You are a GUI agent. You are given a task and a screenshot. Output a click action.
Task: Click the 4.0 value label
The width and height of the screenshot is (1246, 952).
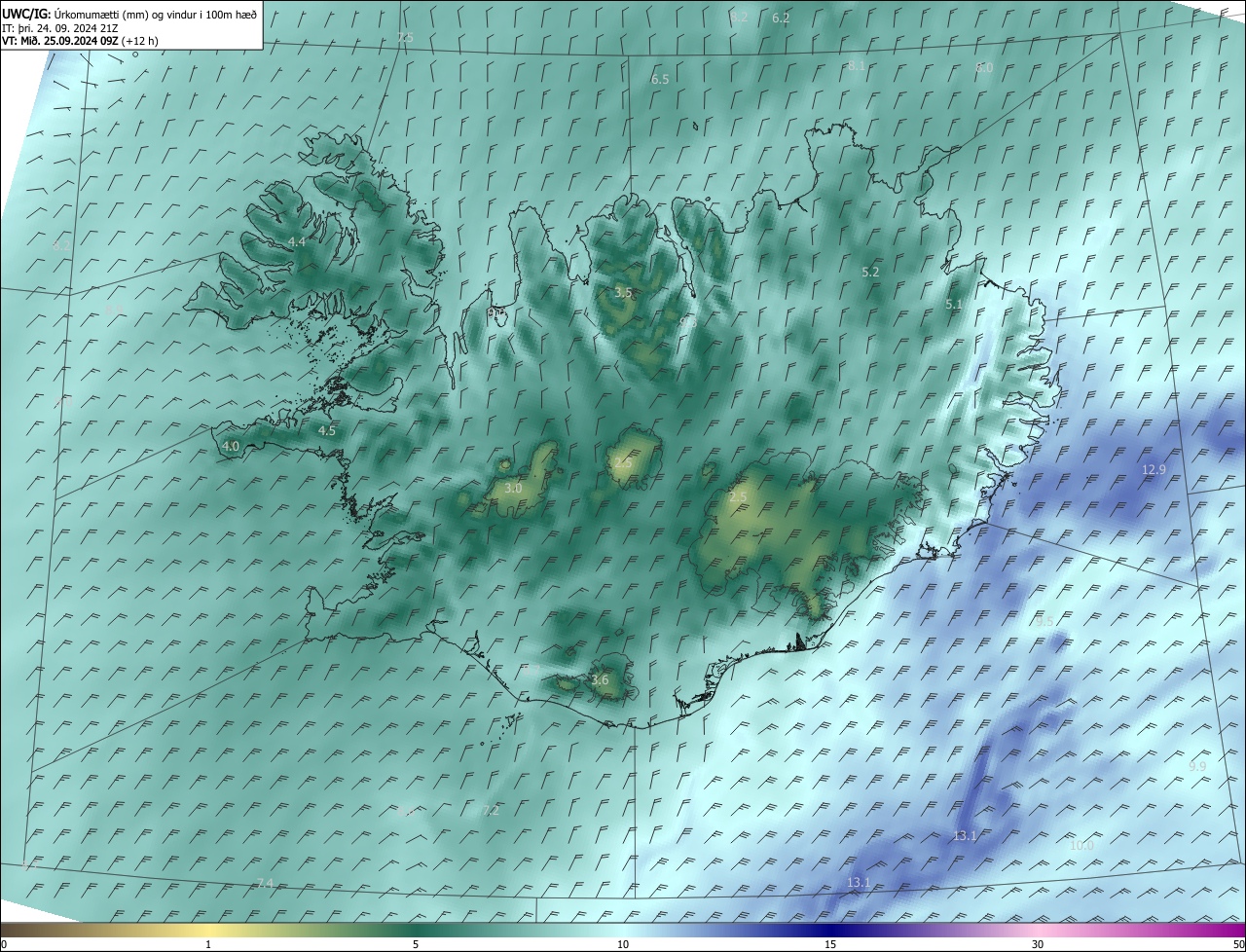[231, 447]
